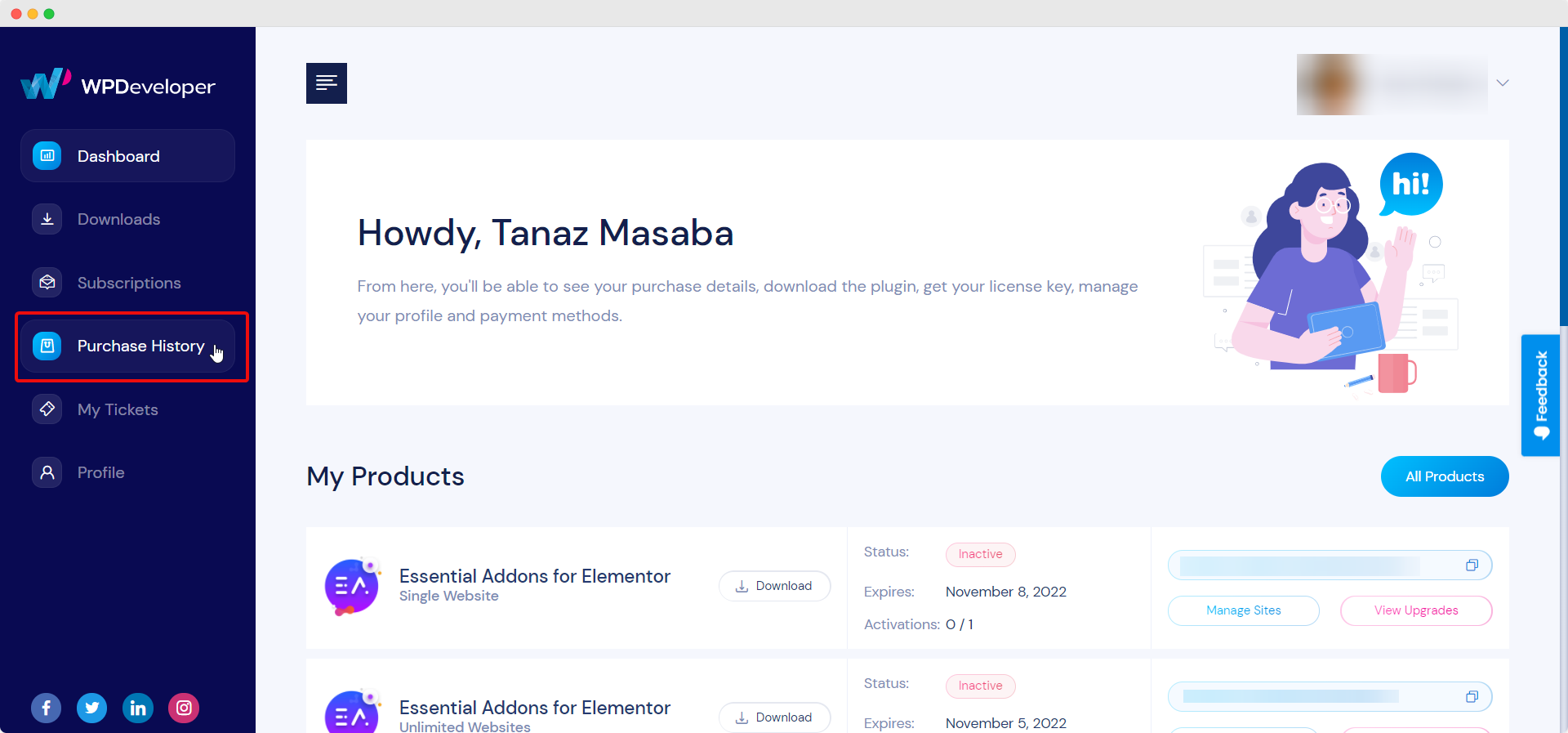The width and height of the screenshot is (1568, 733).
Task: Copy license key for Single Website product
Action: (x=1472, y=565)
